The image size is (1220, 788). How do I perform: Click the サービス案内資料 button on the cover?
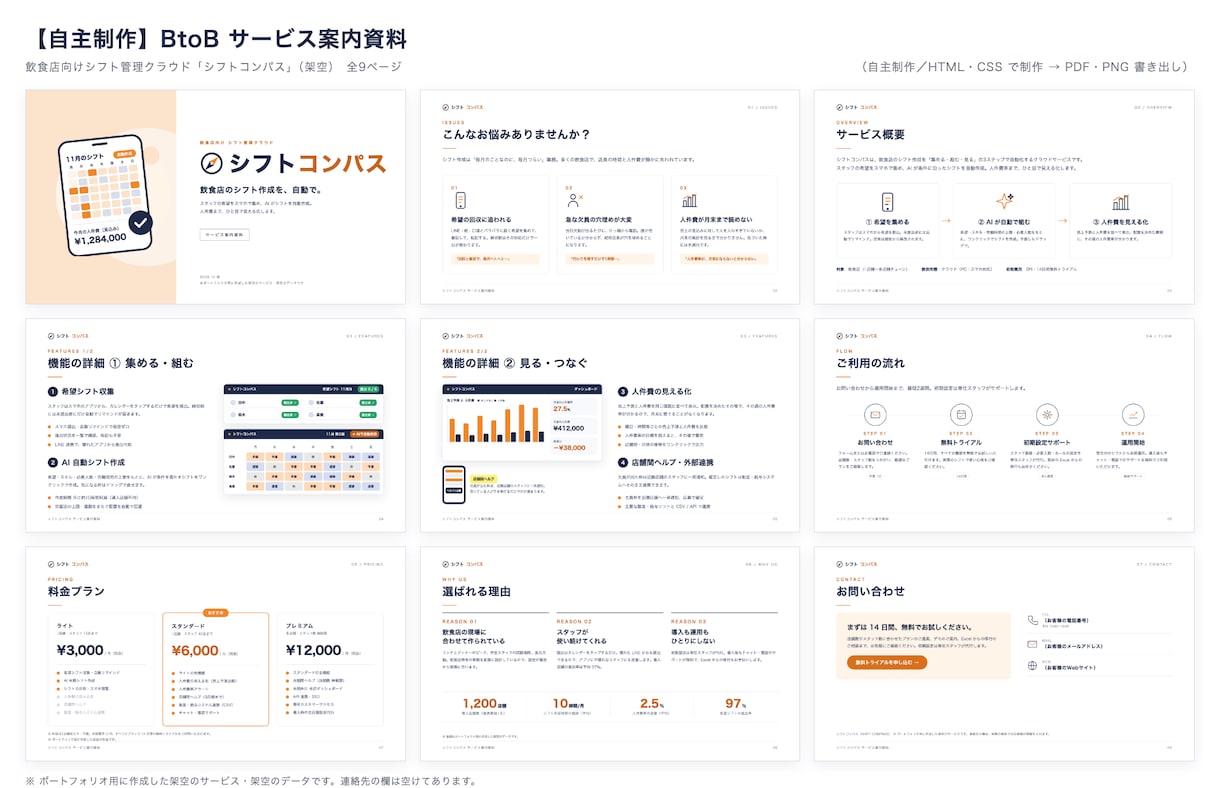(225, 234)
